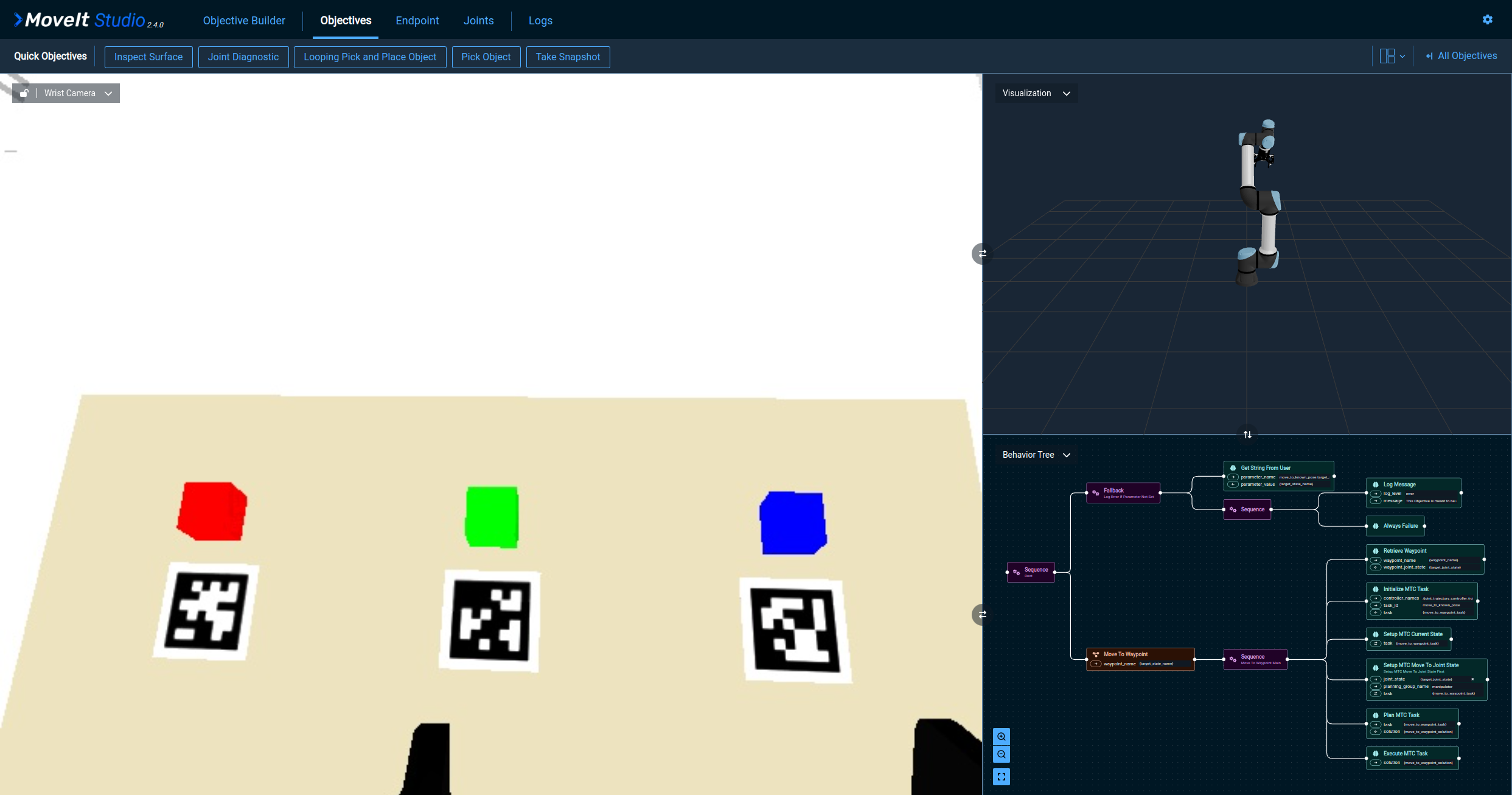
Task: Select the Fallback node
Action: point(1123,493)
